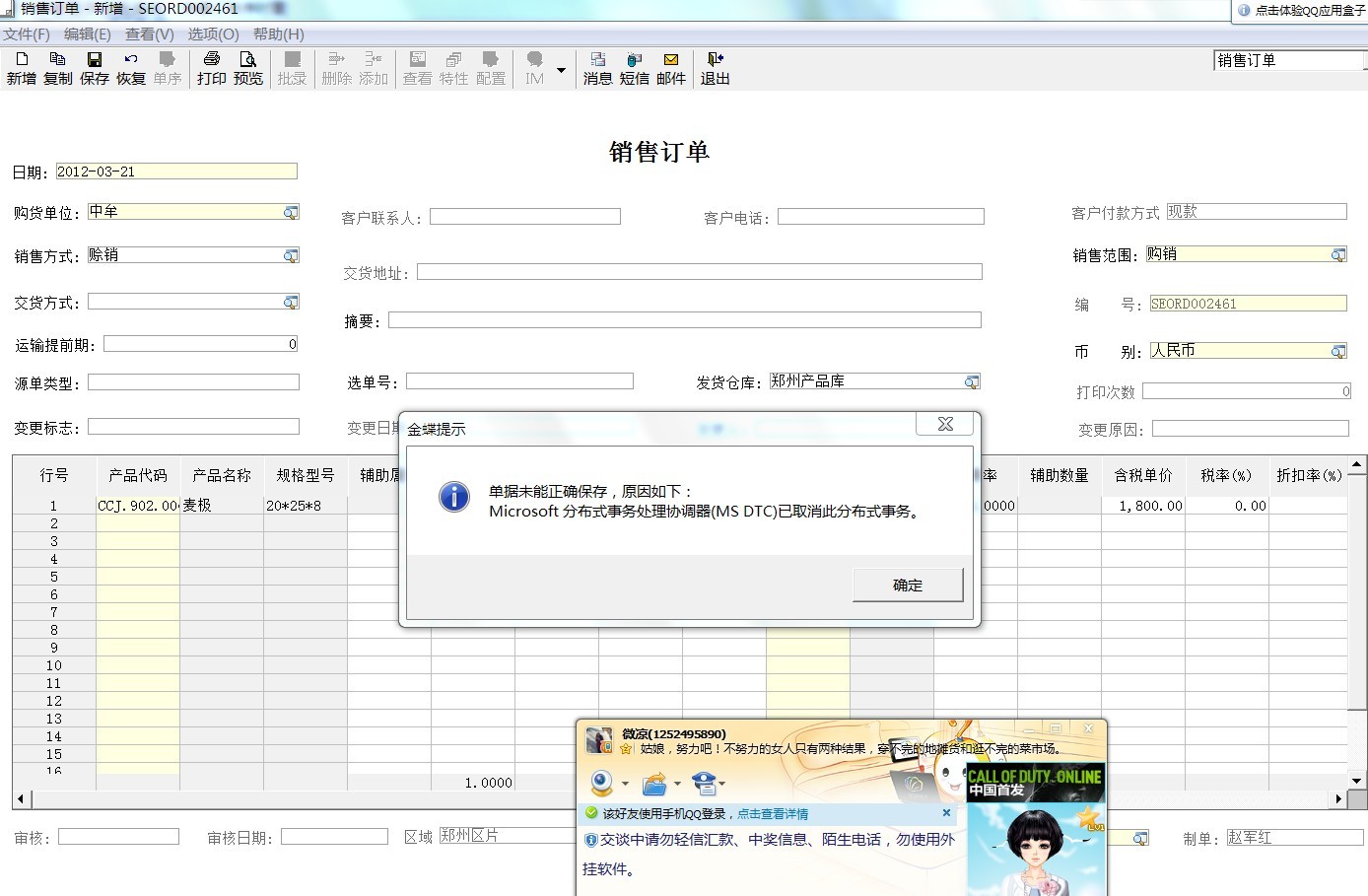
Task: Click the 新增 icon to create new order
Action: tap(21, 69)
